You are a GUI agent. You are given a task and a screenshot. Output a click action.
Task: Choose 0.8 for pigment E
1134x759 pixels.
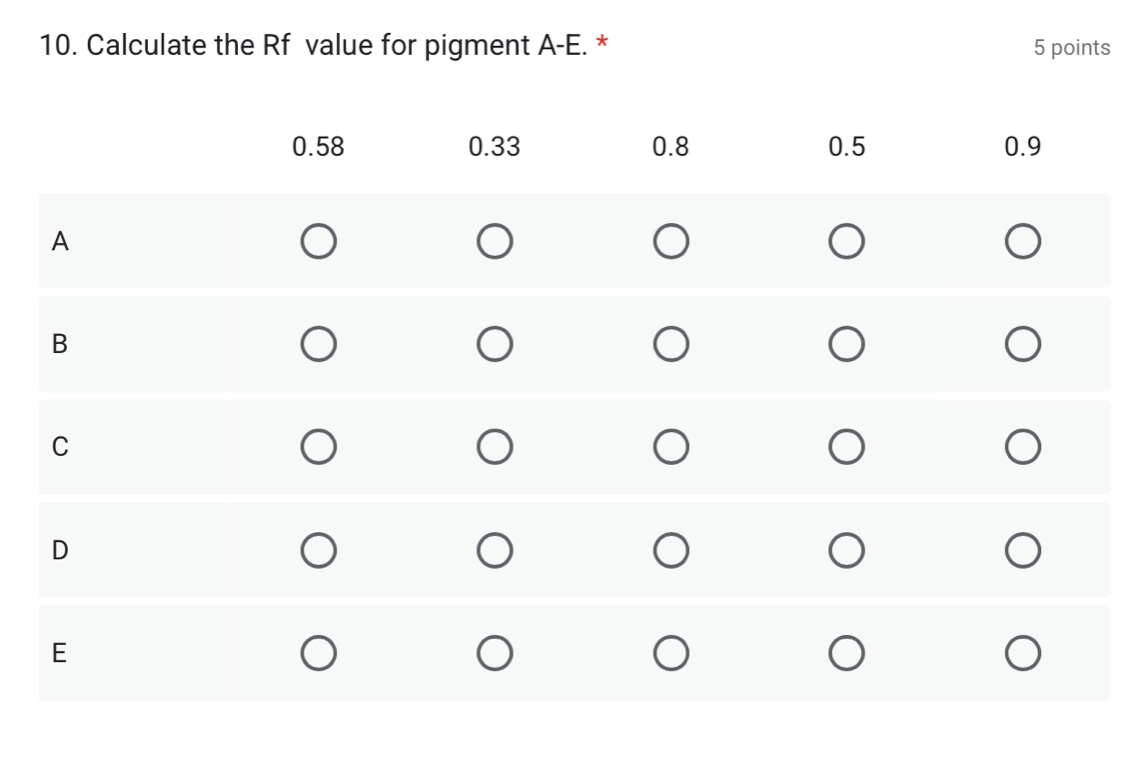tap(670, 653)
